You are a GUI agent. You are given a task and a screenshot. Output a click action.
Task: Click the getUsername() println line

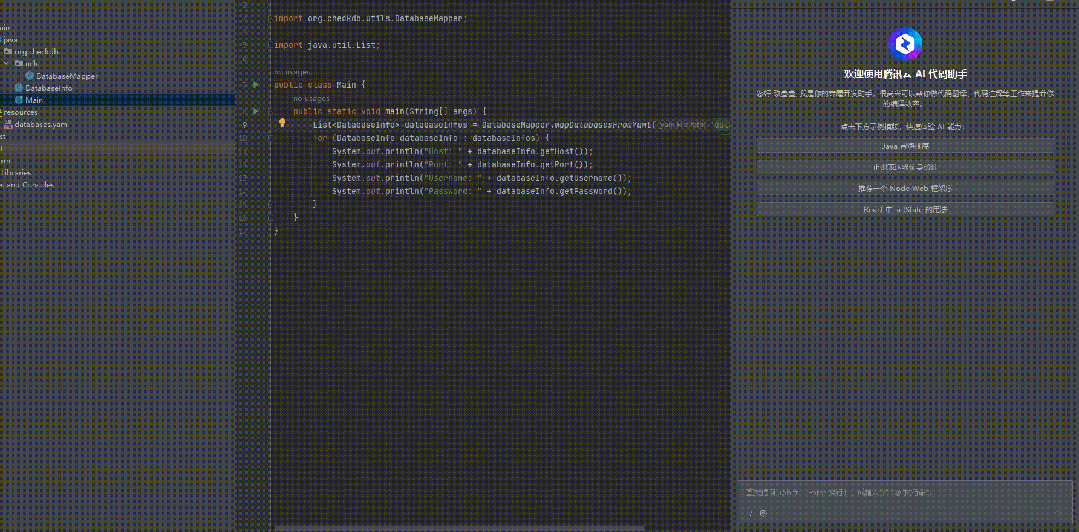click(482, 178)
